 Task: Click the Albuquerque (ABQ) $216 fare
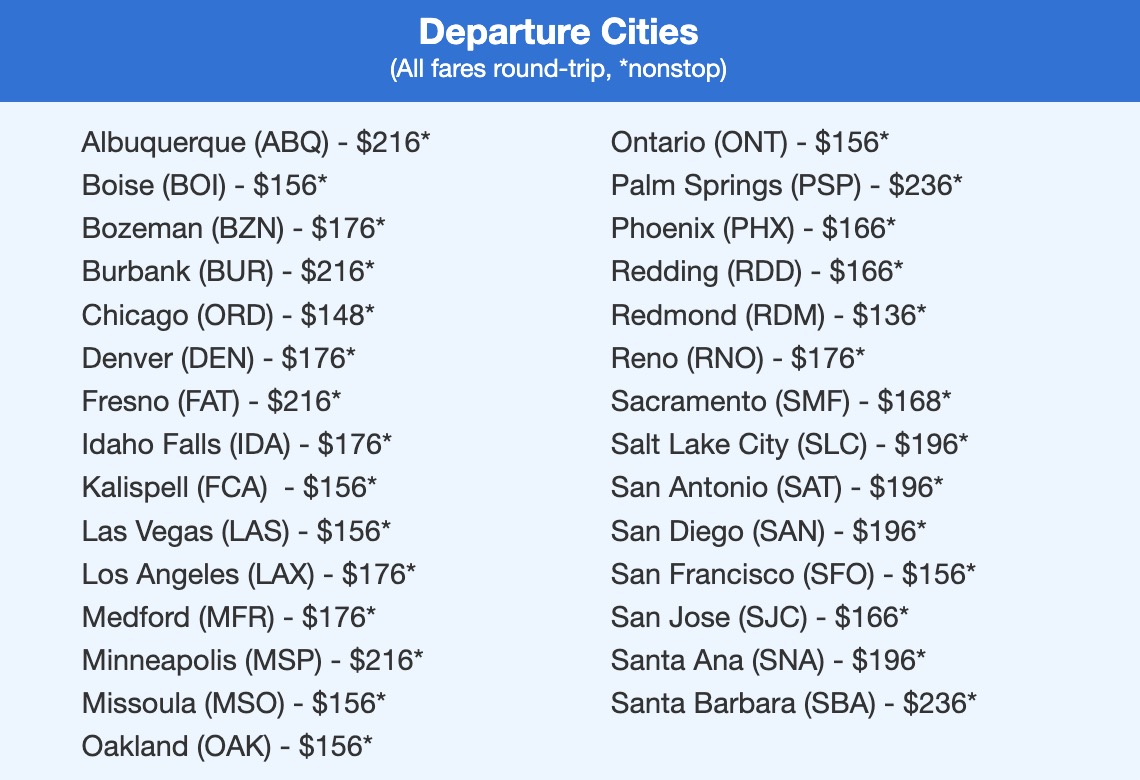[255, 142]
